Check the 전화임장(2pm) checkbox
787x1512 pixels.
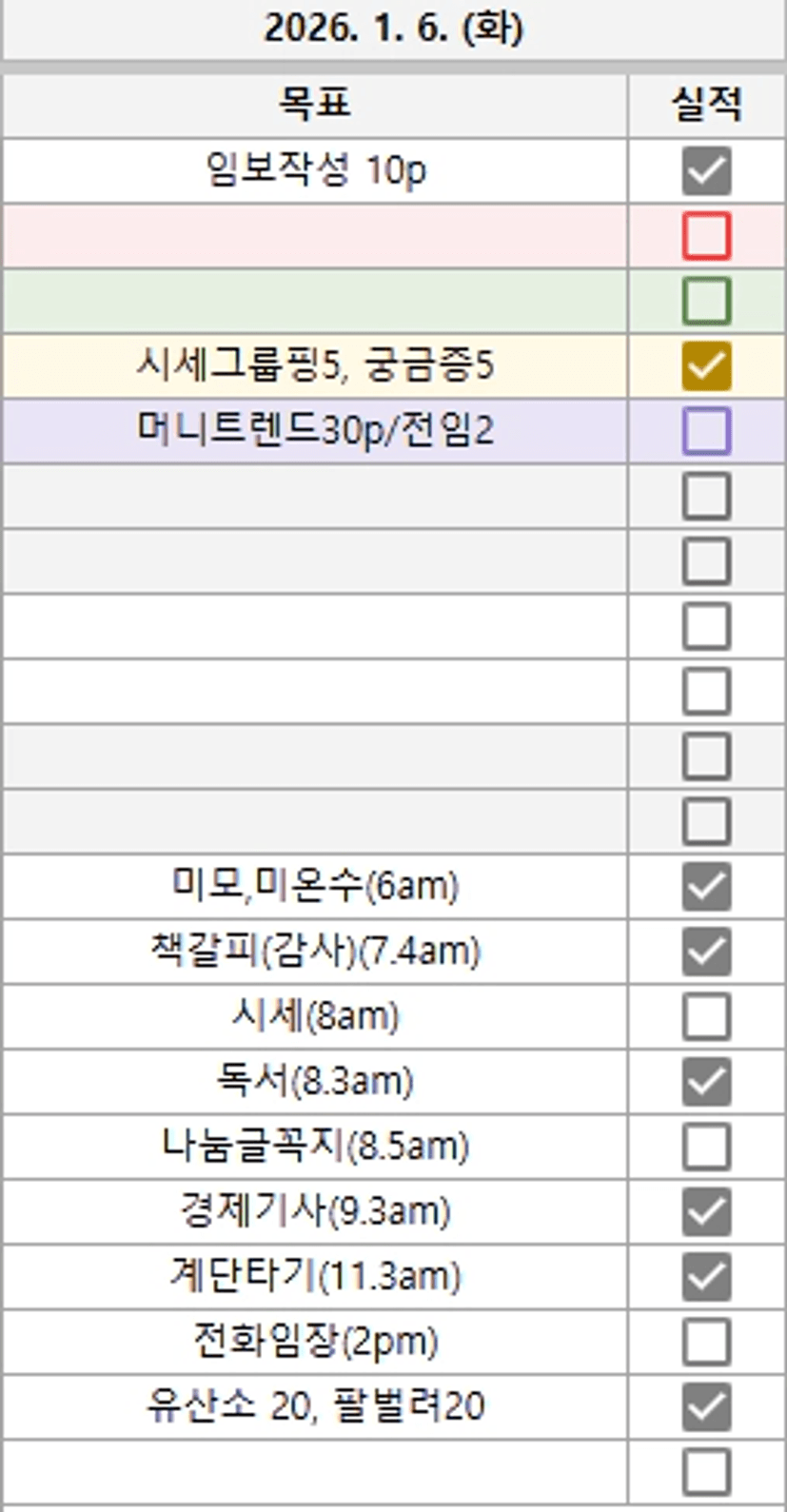[706, 1342]
